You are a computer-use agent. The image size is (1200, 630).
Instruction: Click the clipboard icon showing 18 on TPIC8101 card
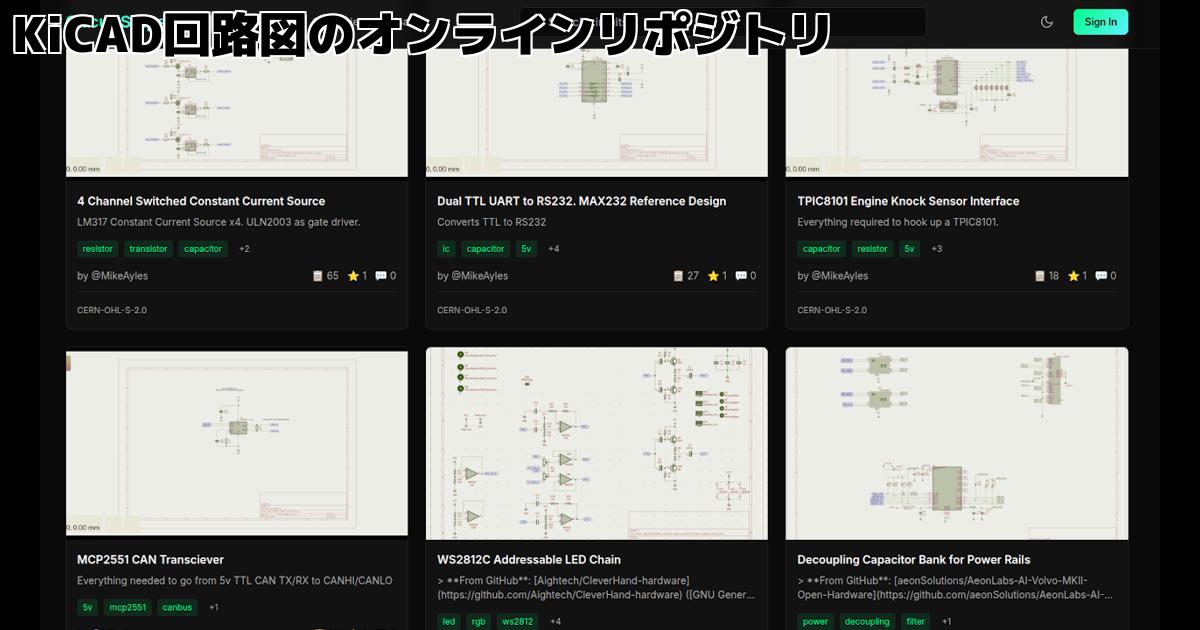[x=1039, y=275]
